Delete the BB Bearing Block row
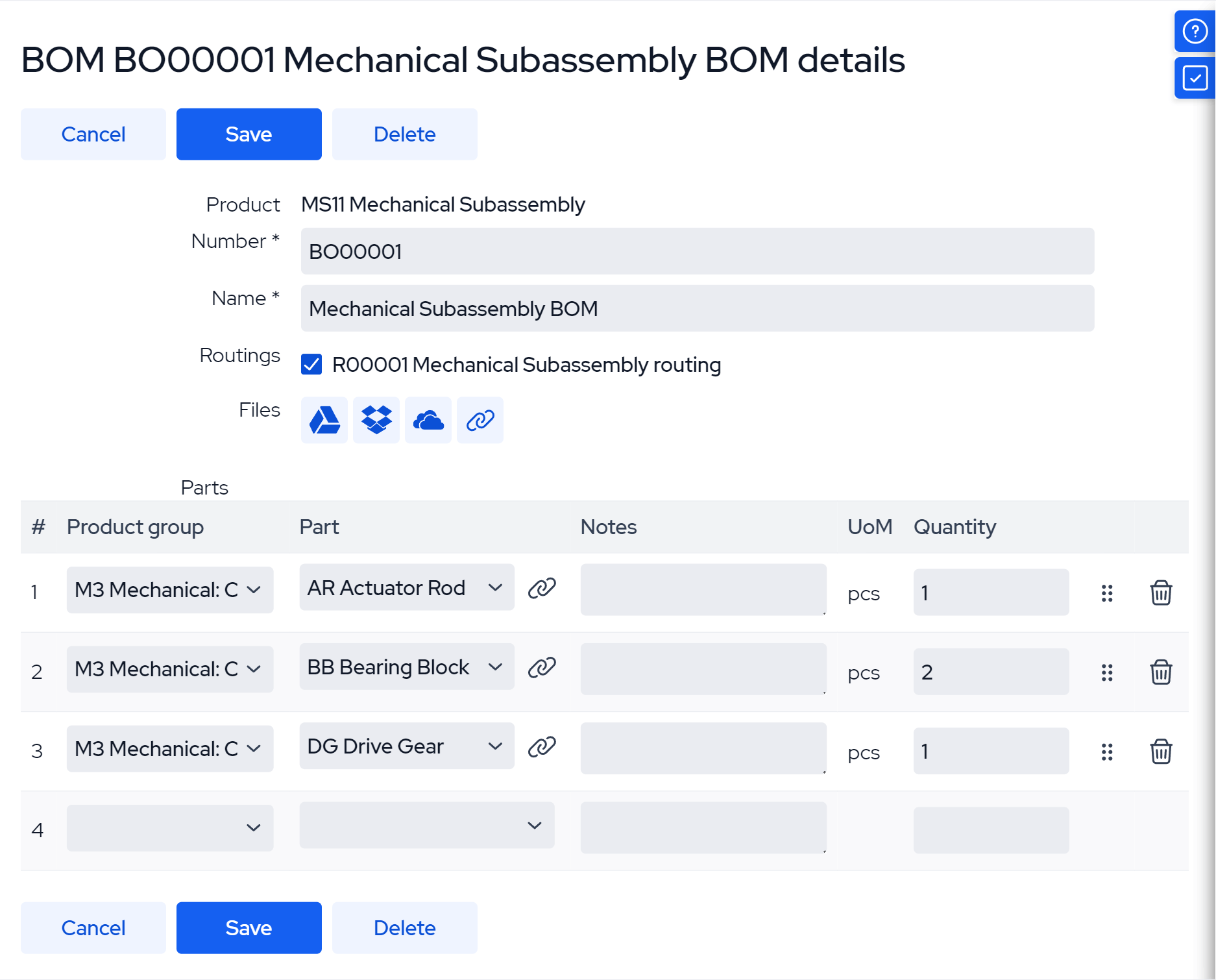Screen dimensions: 1216x980 pyautogui.click(x=1161, y=672)
